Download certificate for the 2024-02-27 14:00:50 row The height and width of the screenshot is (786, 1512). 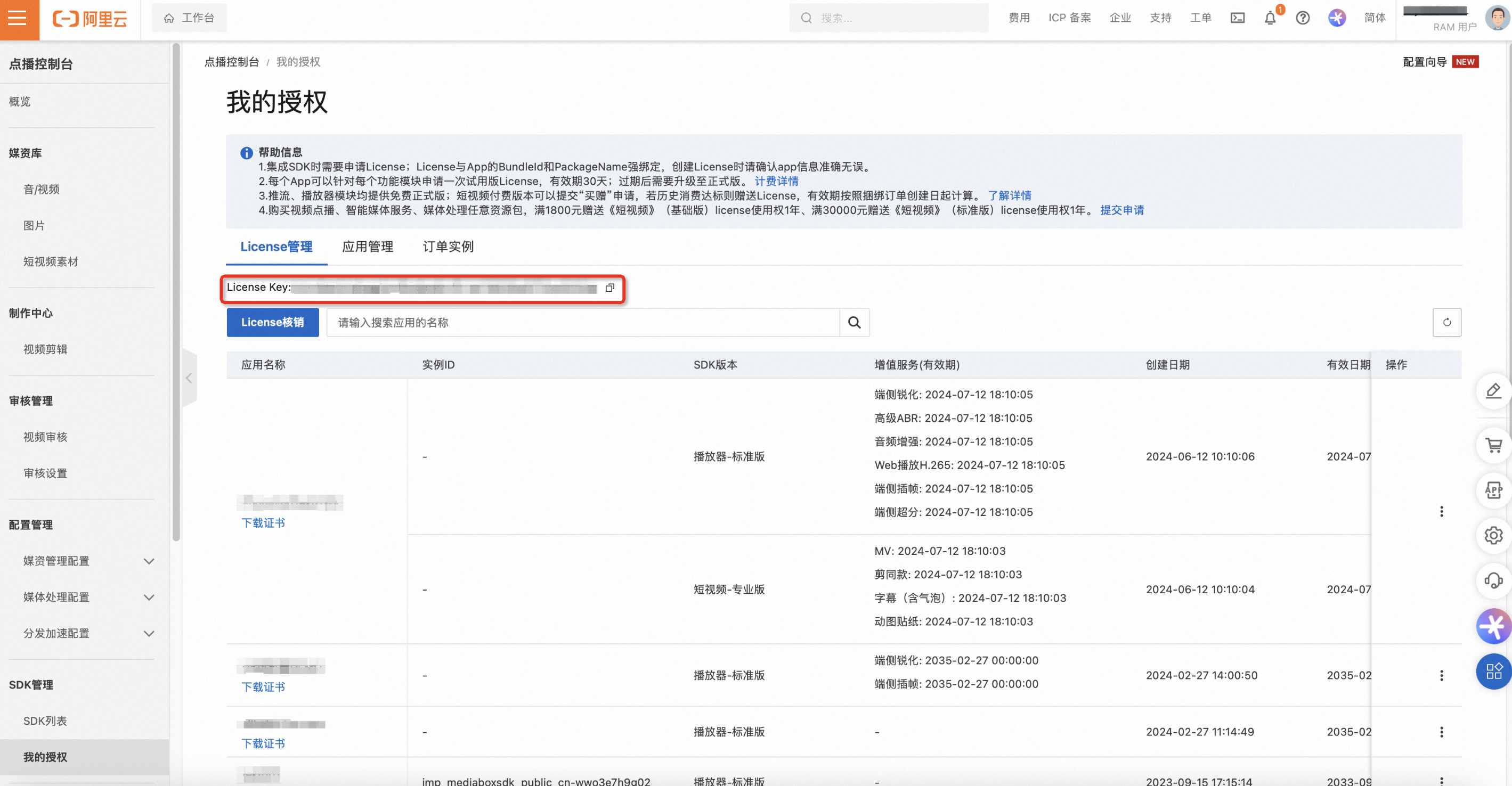(263, 687)
